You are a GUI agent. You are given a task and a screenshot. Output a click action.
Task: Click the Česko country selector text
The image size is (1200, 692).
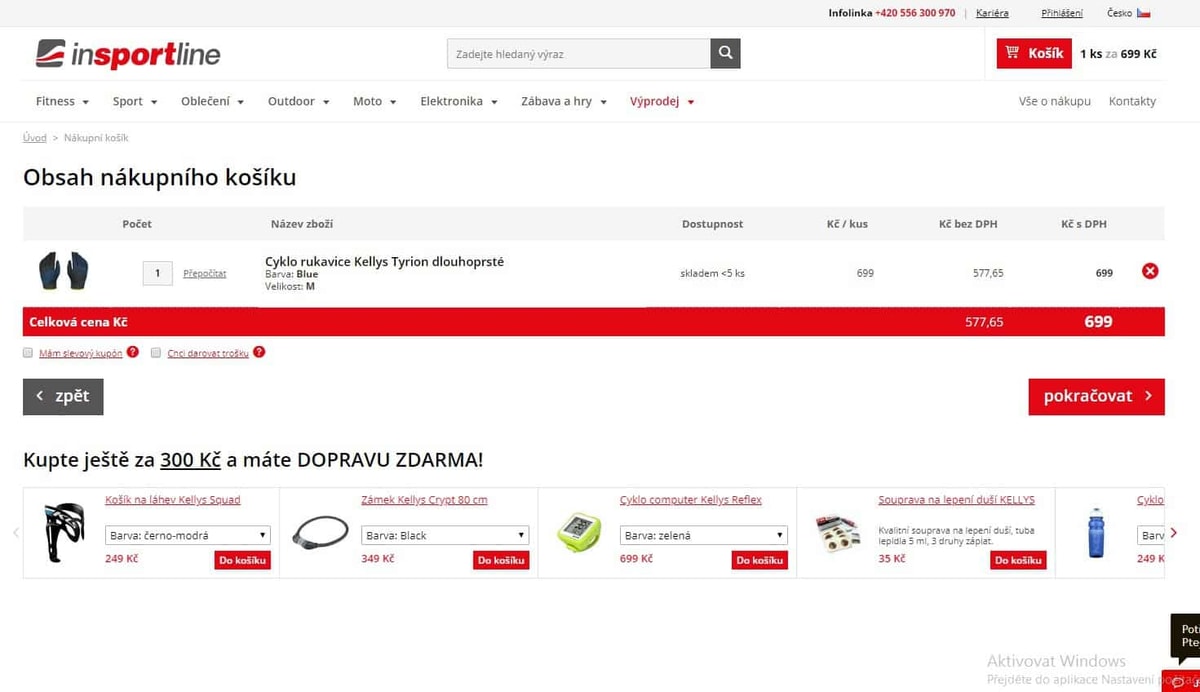click(1119, 13)
